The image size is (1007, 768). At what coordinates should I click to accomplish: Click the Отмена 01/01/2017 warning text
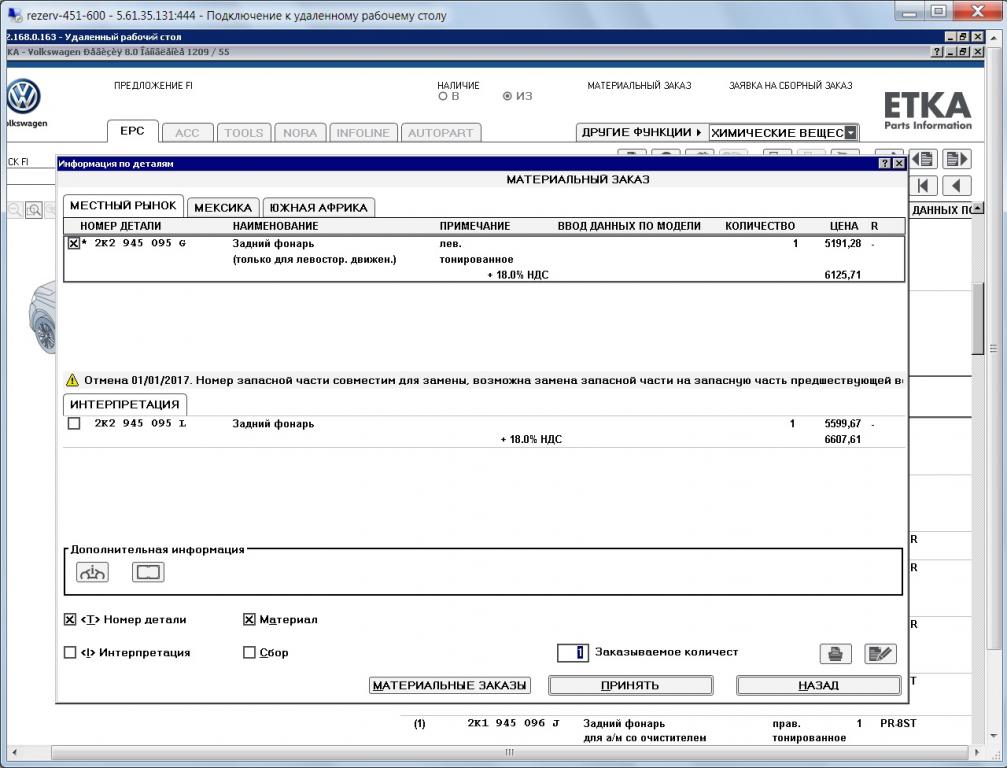click(x=493, y=380)
